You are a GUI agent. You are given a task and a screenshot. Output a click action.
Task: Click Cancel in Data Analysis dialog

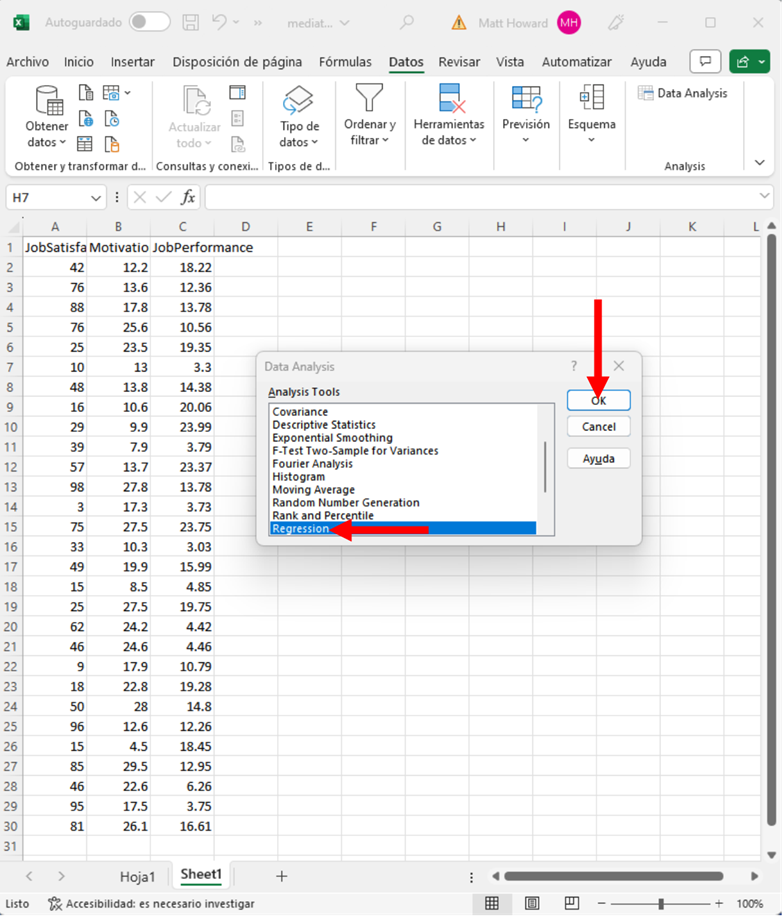pyautogui.click(x=598, y=427)
